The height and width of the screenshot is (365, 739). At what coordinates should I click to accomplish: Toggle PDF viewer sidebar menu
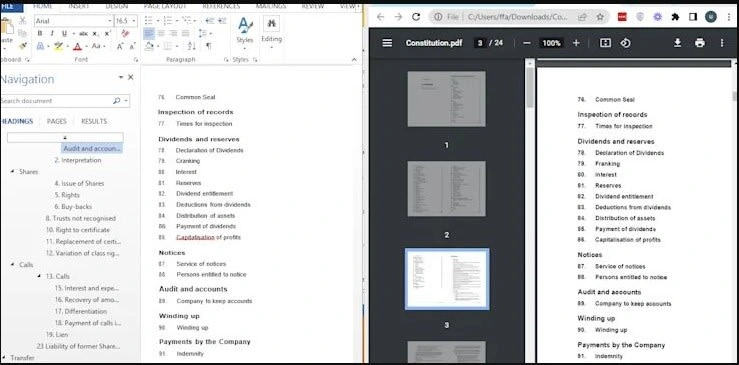click(x=387, y=43)
